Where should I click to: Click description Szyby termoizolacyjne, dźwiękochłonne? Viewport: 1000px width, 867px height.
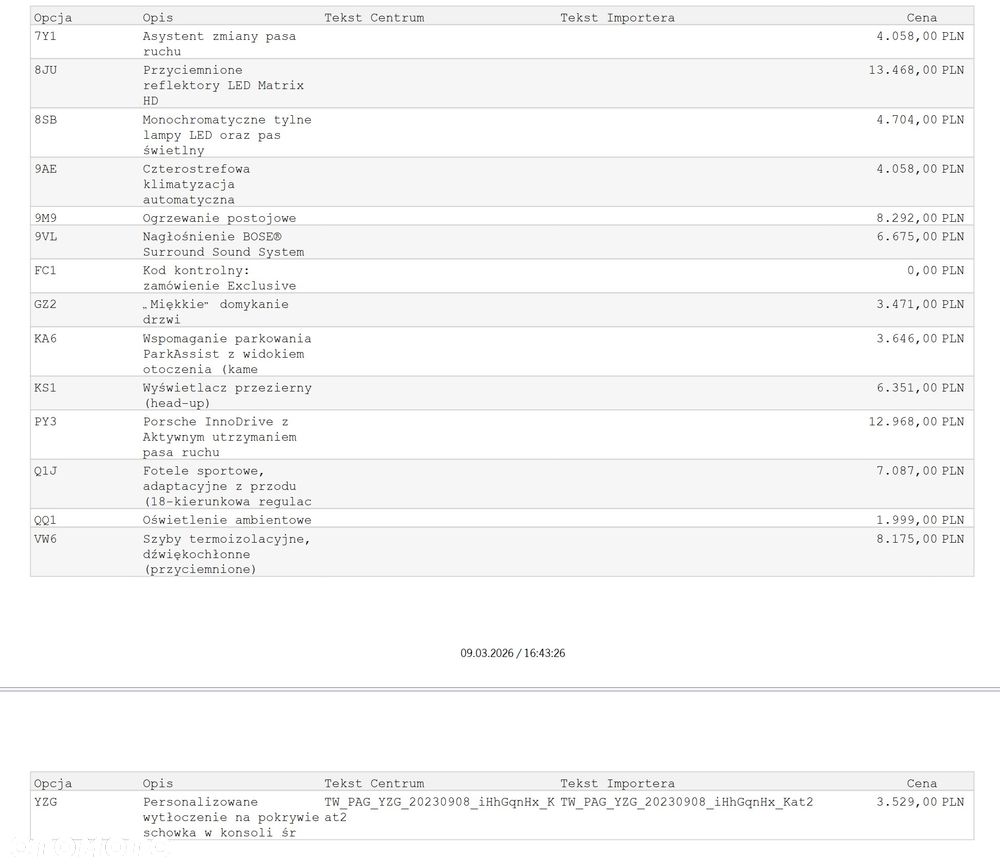pyautogui.click(x=226, y=554)
